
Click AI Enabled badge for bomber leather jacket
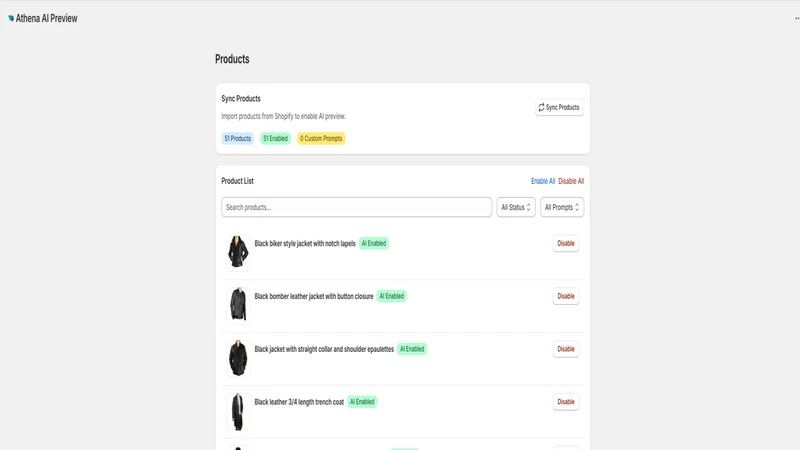391,296
